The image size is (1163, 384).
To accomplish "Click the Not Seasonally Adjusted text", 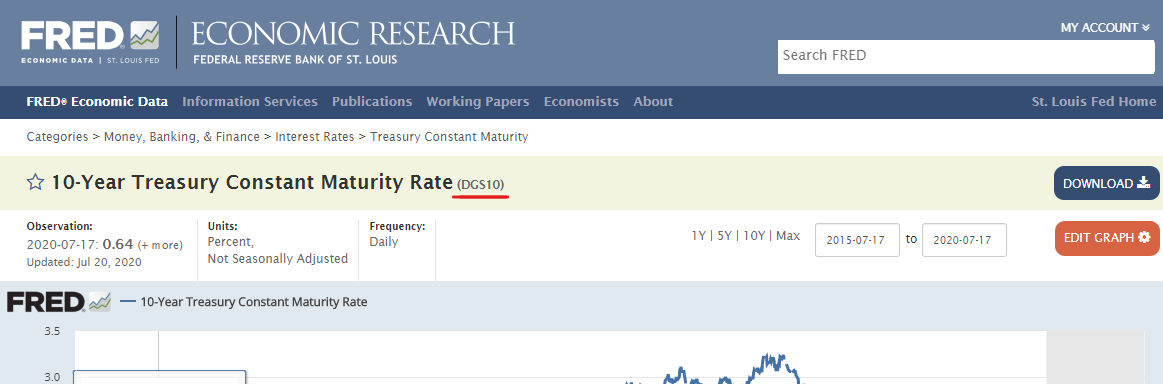I will (277, 259).
